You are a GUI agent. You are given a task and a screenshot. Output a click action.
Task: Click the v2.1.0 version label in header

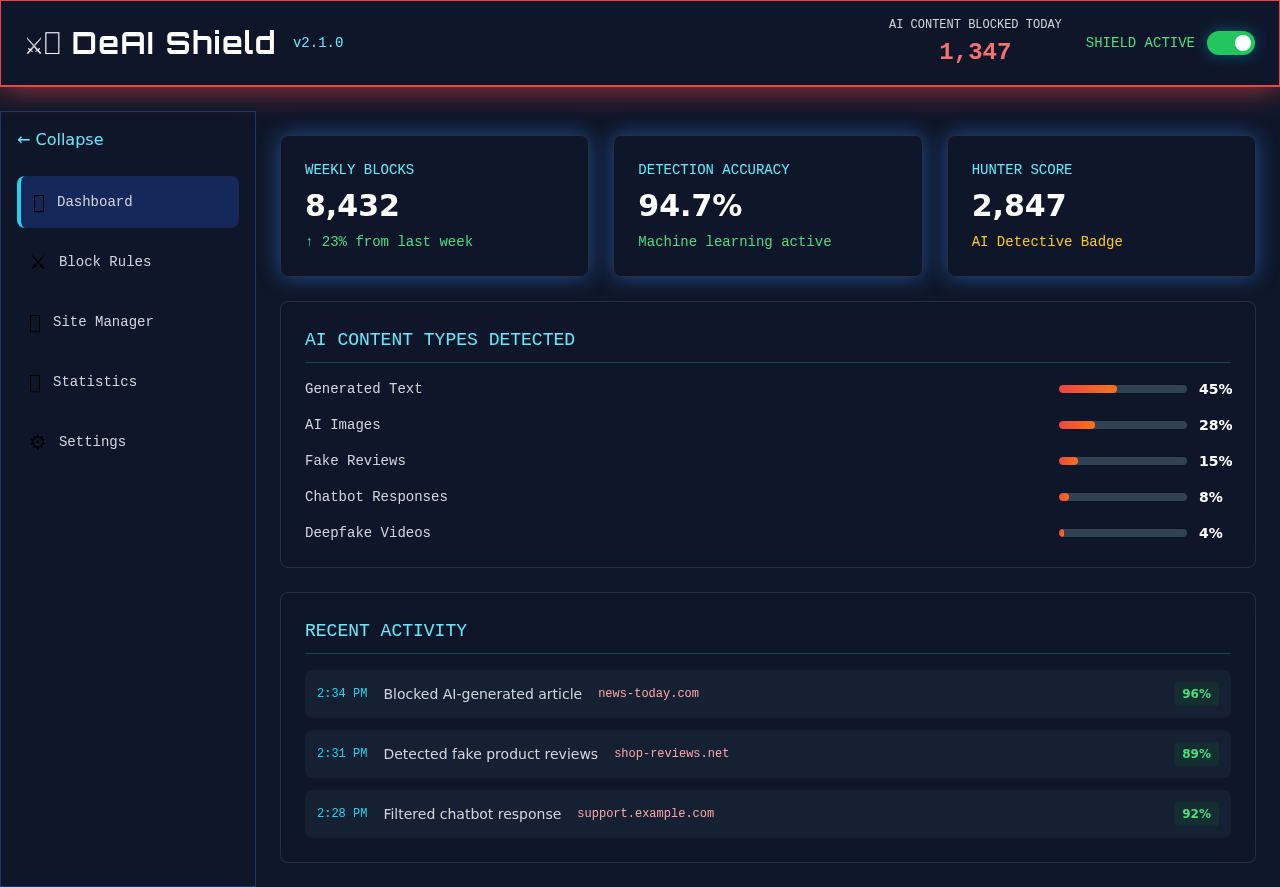click(318, 43)
